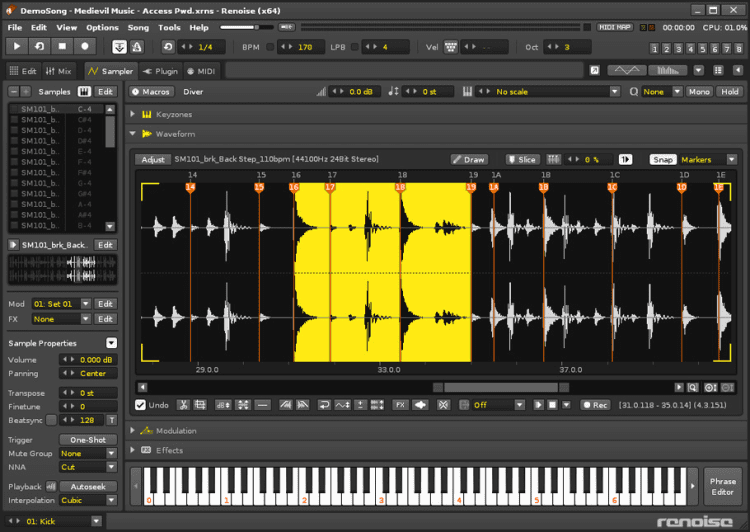Click the MIDI MAP button
Image resolution: width=750 pixels, height=532 pixels.
615,27
